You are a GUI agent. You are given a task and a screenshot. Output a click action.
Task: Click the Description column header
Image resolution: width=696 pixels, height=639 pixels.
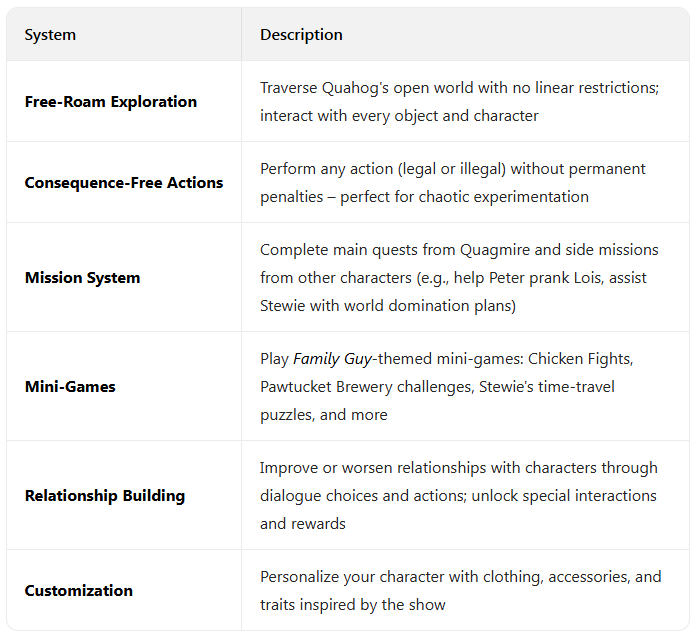coord(301,35)
